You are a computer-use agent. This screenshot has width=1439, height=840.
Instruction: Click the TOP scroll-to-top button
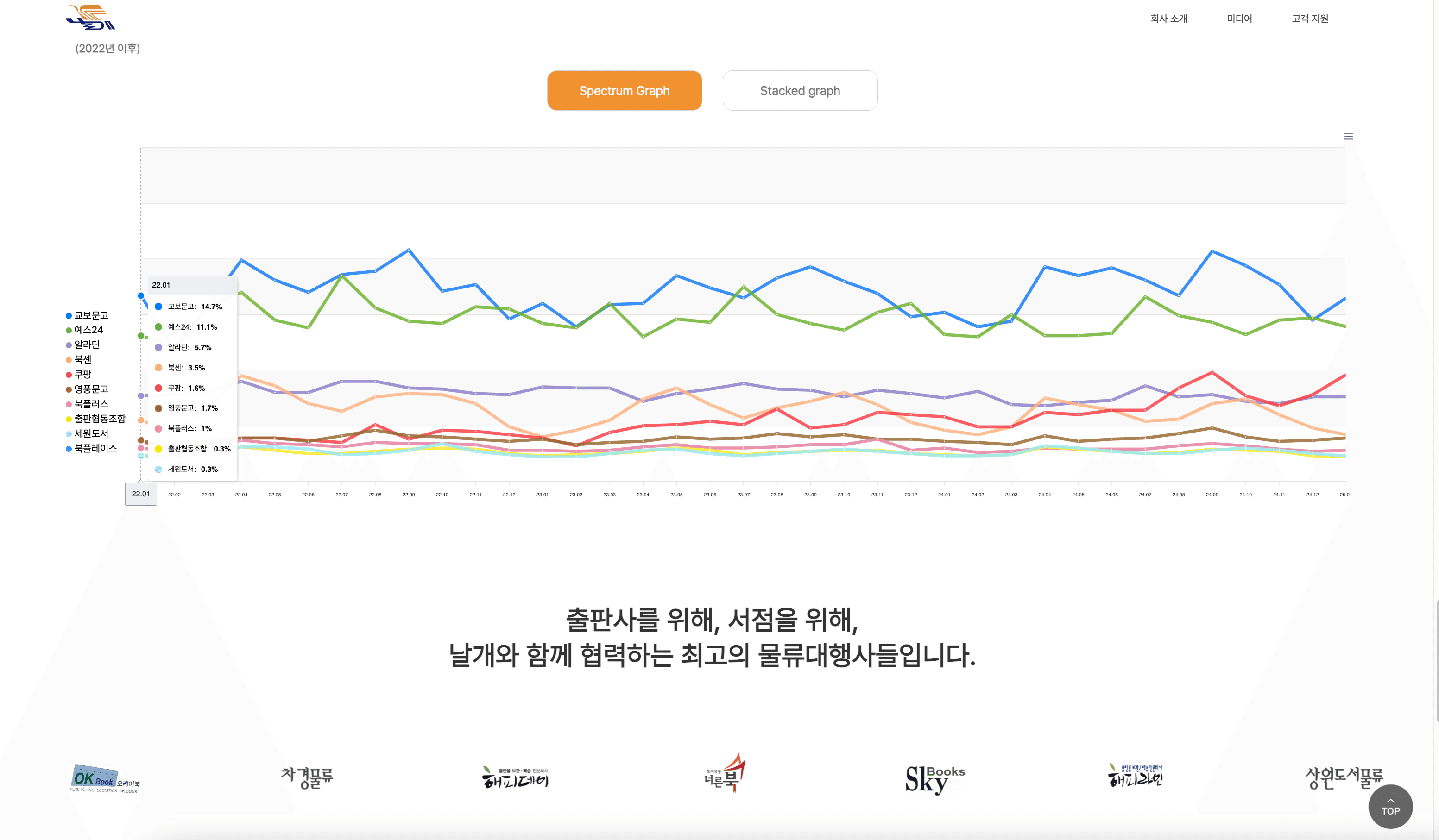point(1390,806)
